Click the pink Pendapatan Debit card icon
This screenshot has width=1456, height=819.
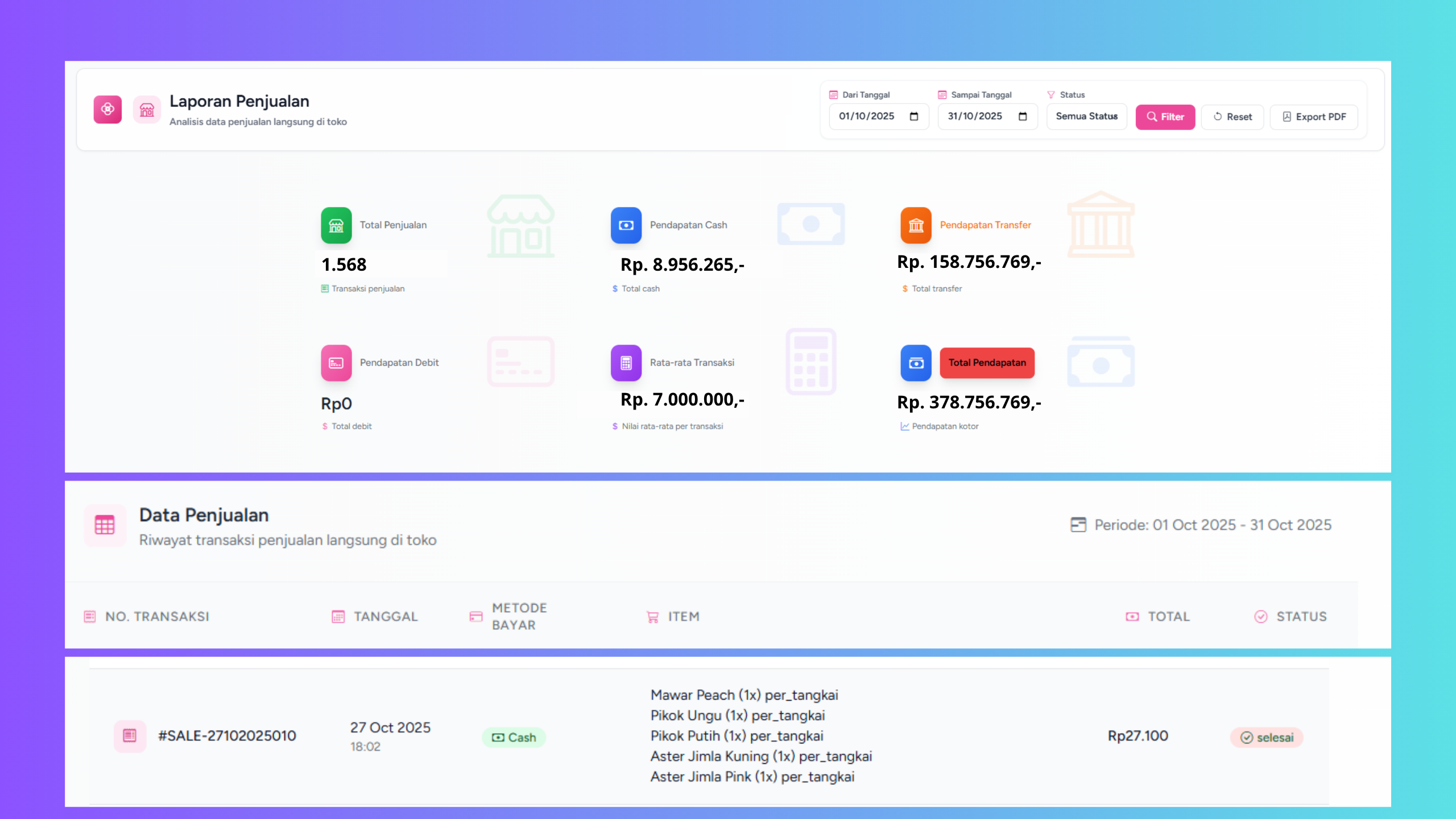(x=336, y=363)
